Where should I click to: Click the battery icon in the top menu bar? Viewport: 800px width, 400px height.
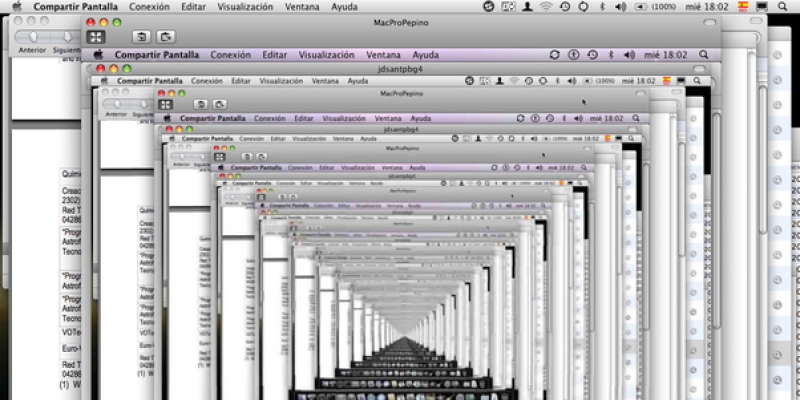coord(641,7)
